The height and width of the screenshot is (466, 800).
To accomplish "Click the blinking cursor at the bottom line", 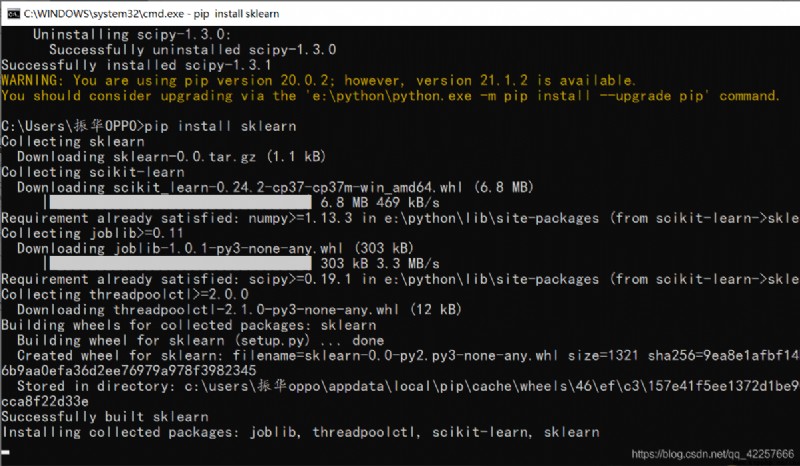I will (6, 452).
